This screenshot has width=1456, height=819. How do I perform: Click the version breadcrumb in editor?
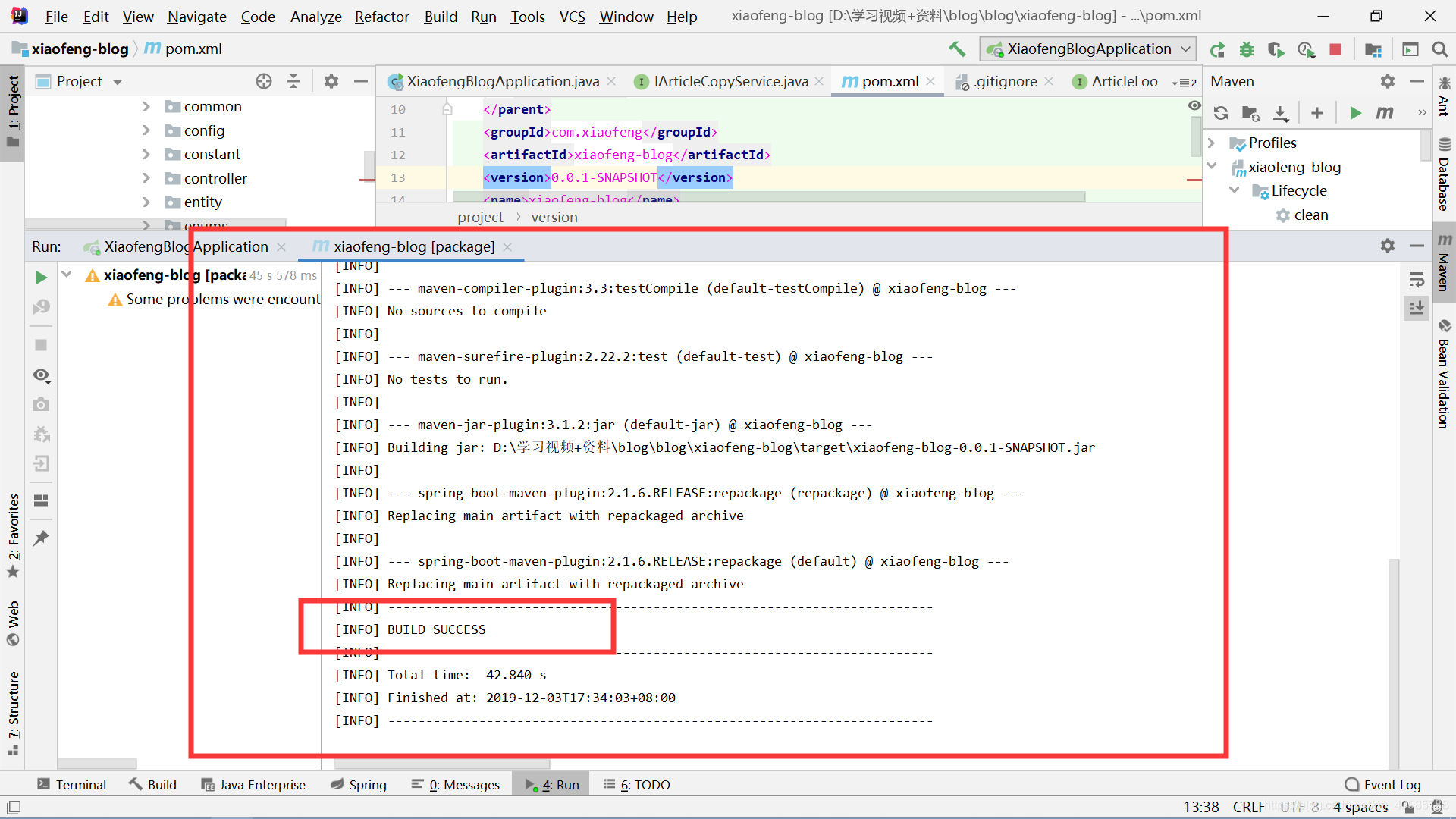554,218
